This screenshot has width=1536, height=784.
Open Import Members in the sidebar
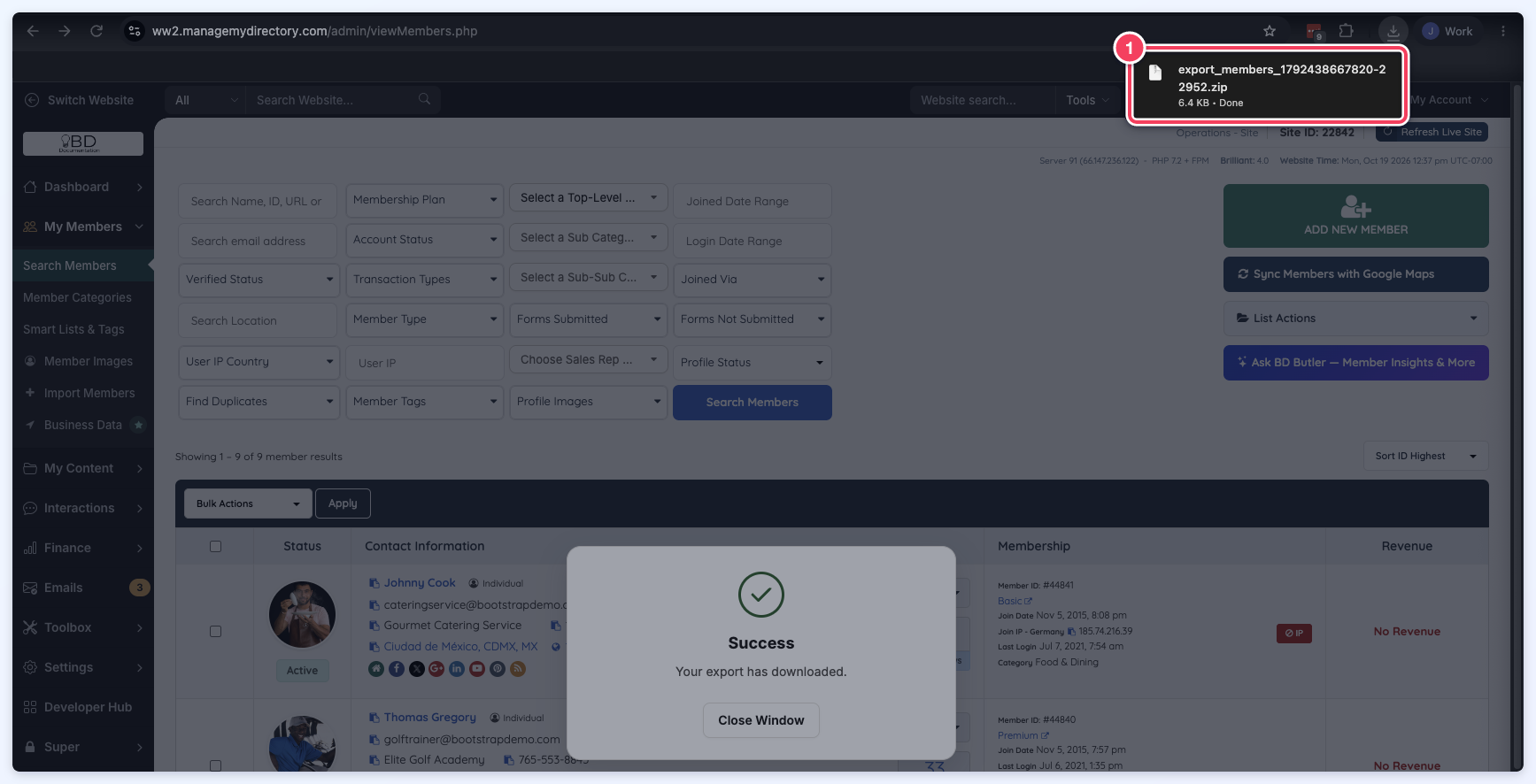tap(89, 393)
